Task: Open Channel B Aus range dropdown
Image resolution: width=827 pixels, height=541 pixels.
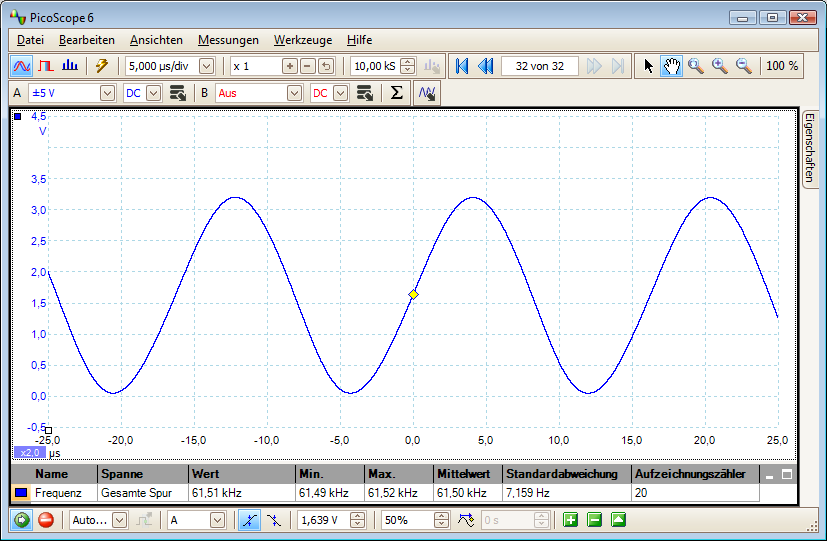Action: point(294,93)
